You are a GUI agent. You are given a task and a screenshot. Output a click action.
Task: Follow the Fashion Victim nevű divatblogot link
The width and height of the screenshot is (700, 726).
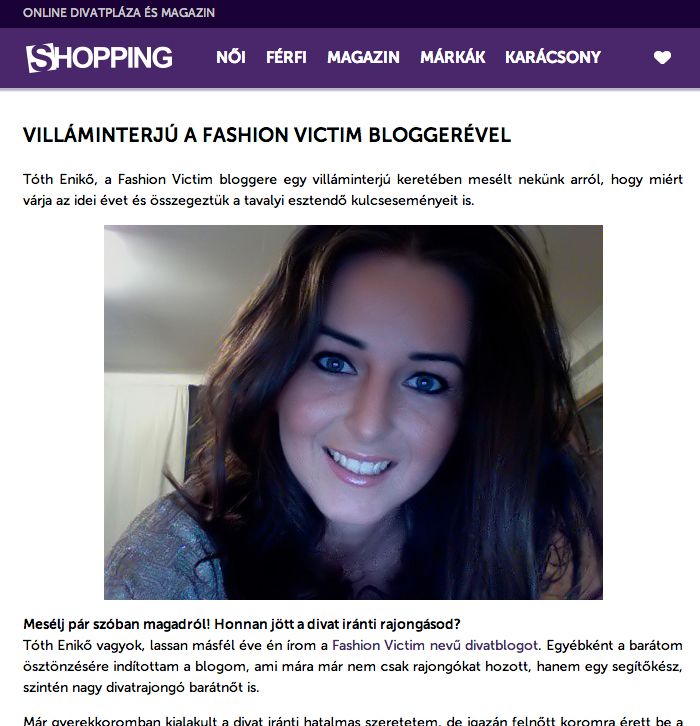tap(435, 645)
